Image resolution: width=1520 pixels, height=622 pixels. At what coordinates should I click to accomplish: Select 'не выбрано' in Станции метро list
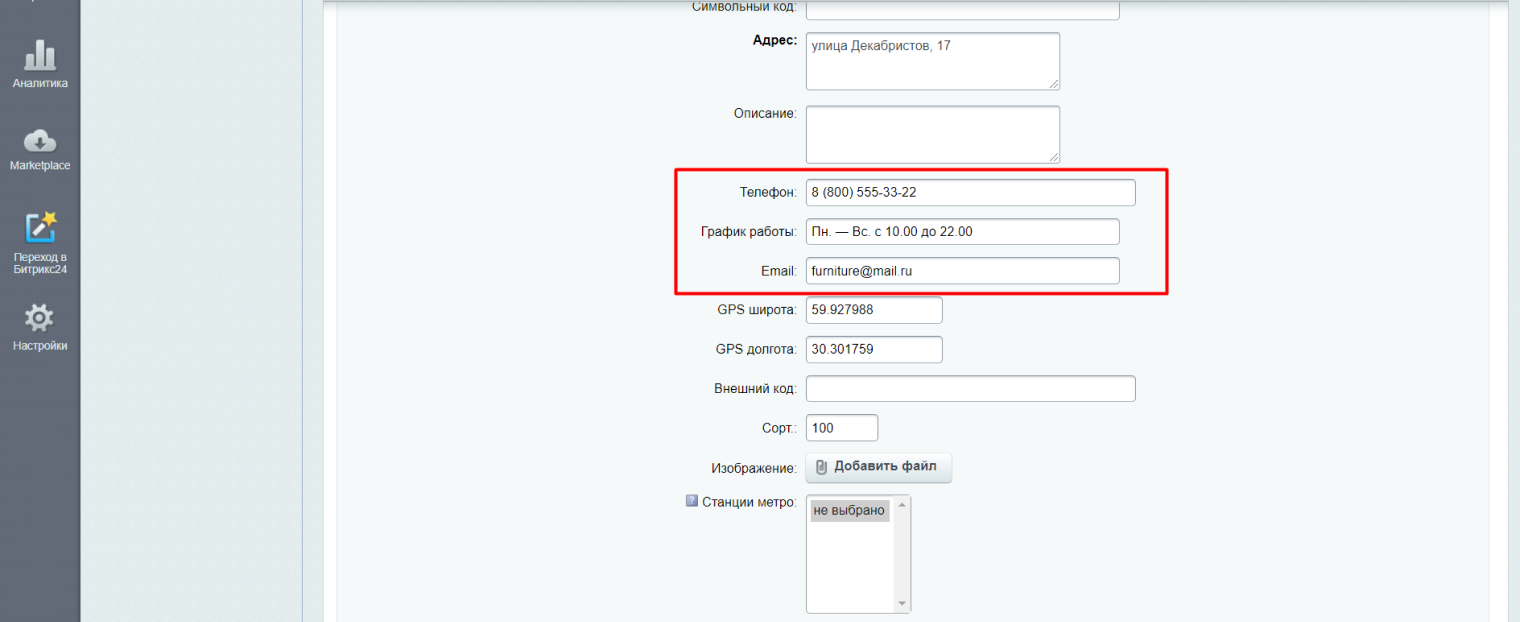click(849, 511)
